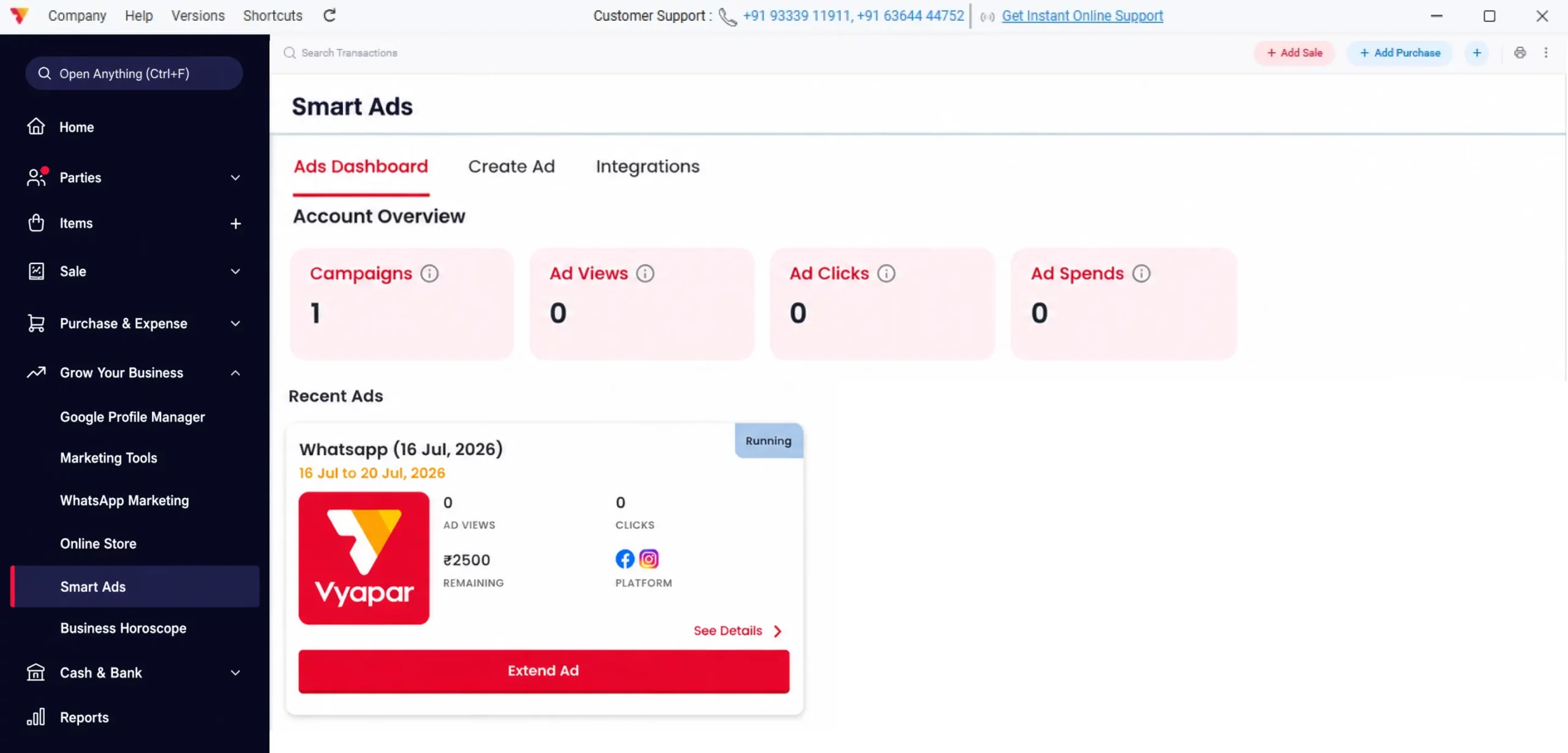Screen dimensions: 1568x753
Task: Select Smart Ads in sidebar
Action: (135, 586)
